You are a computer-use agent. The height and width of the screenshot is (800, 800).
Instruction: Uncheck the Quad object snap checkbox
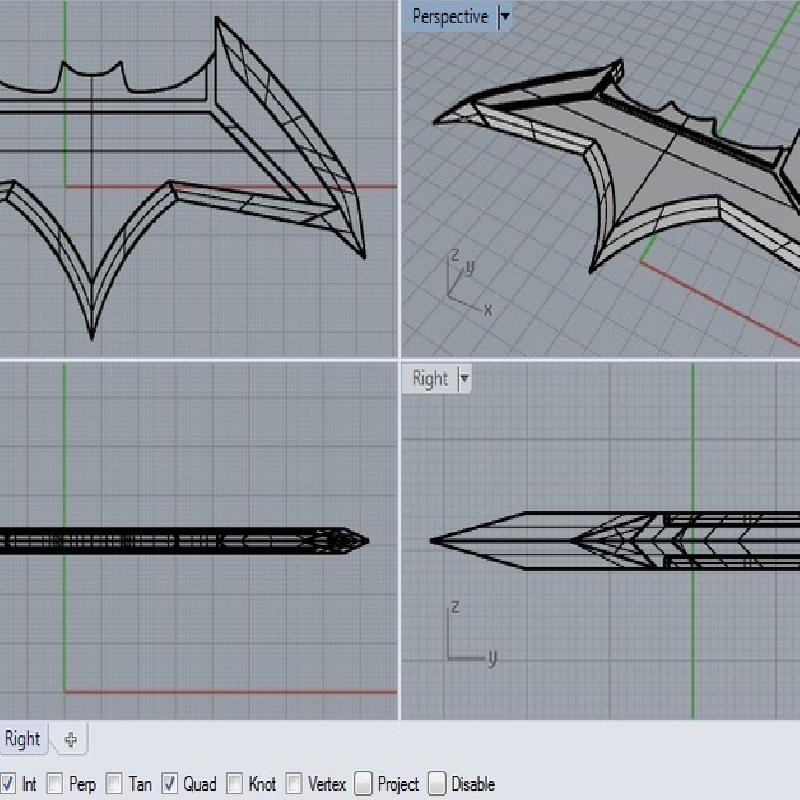click(x=169, y=783)
